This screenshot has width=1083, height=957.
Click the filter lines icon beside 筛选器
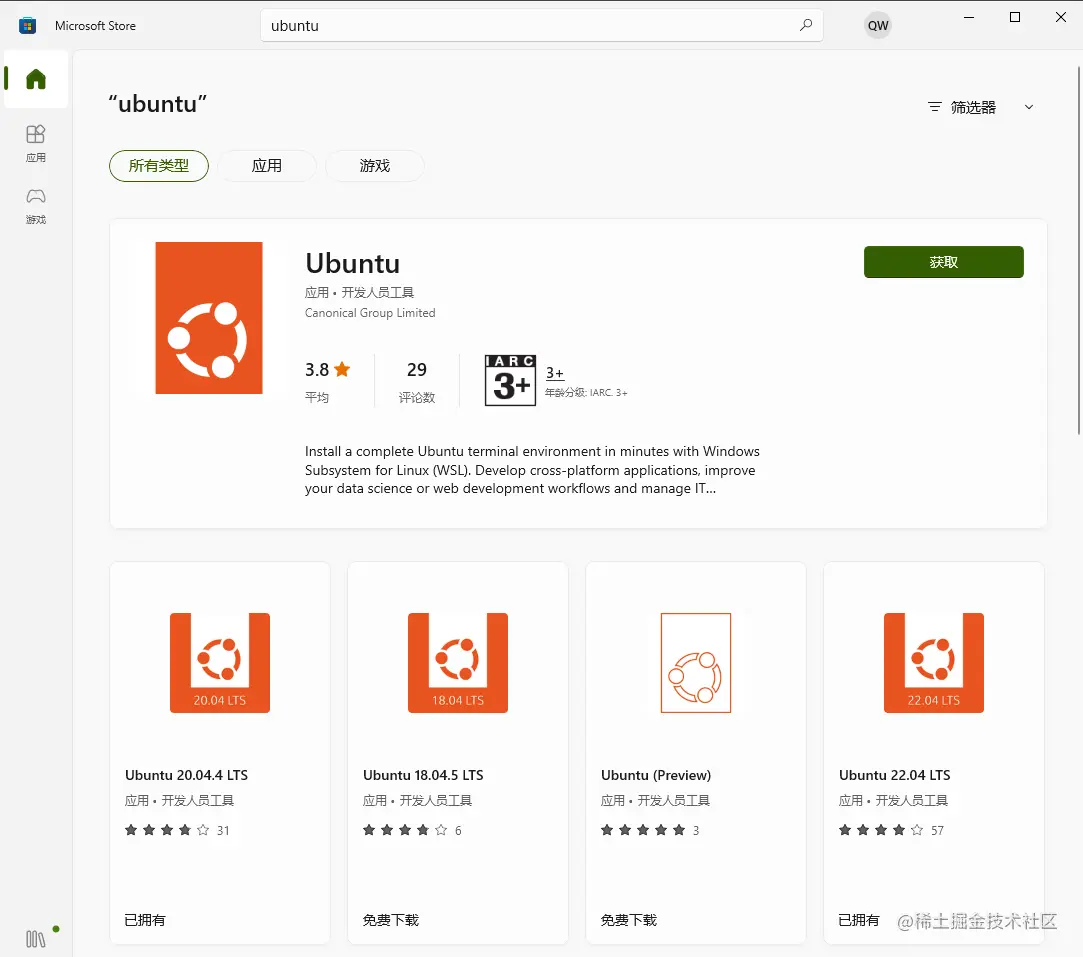[x=935, y=107]
